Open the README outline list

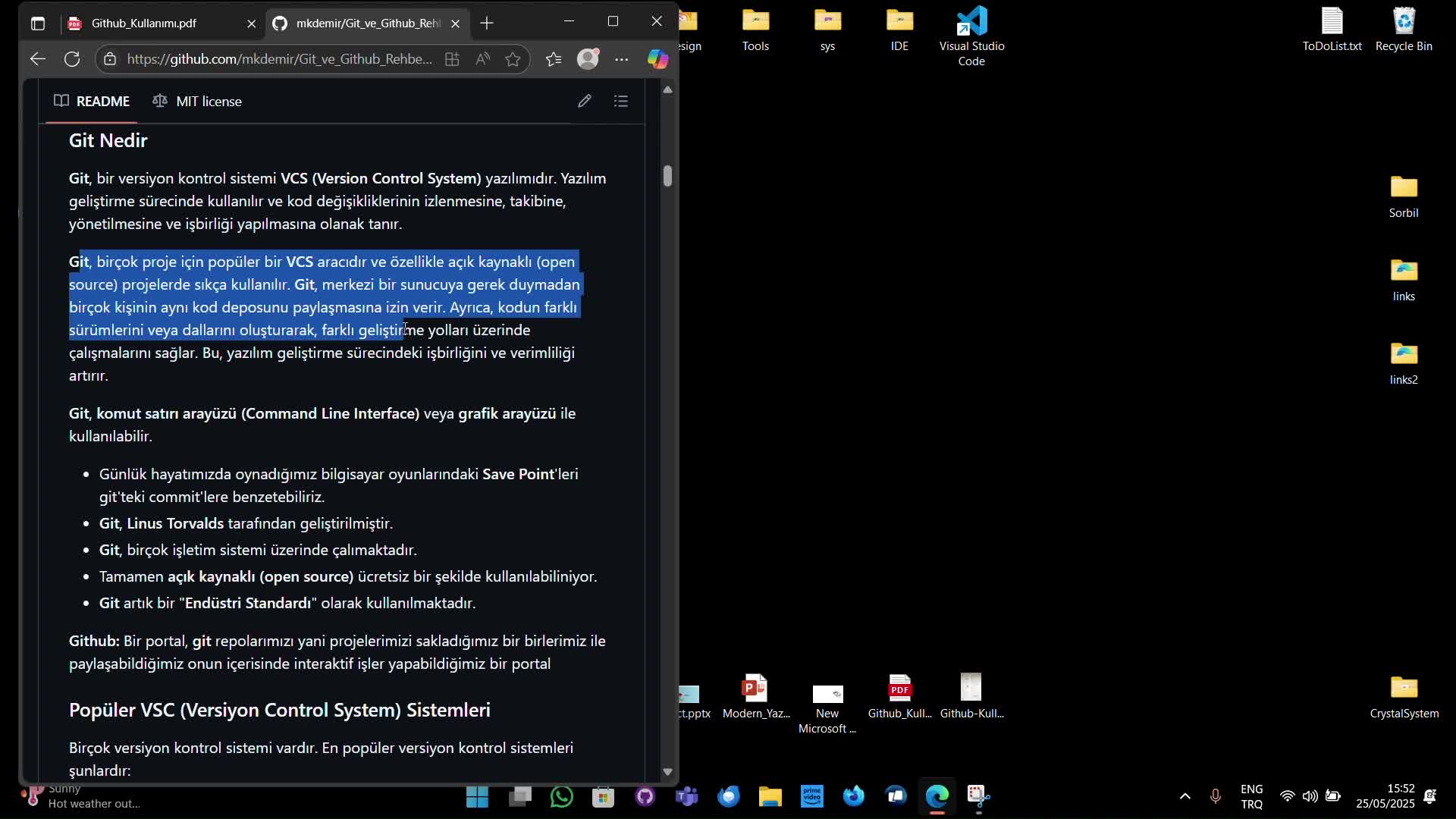pos(621,101)
